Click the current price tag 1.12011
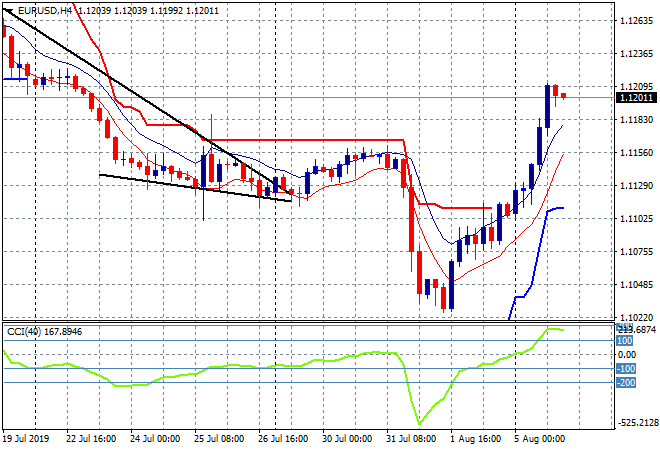Image resolution: width=660 pixels, height=450 pixels. (x=636, y=98)
